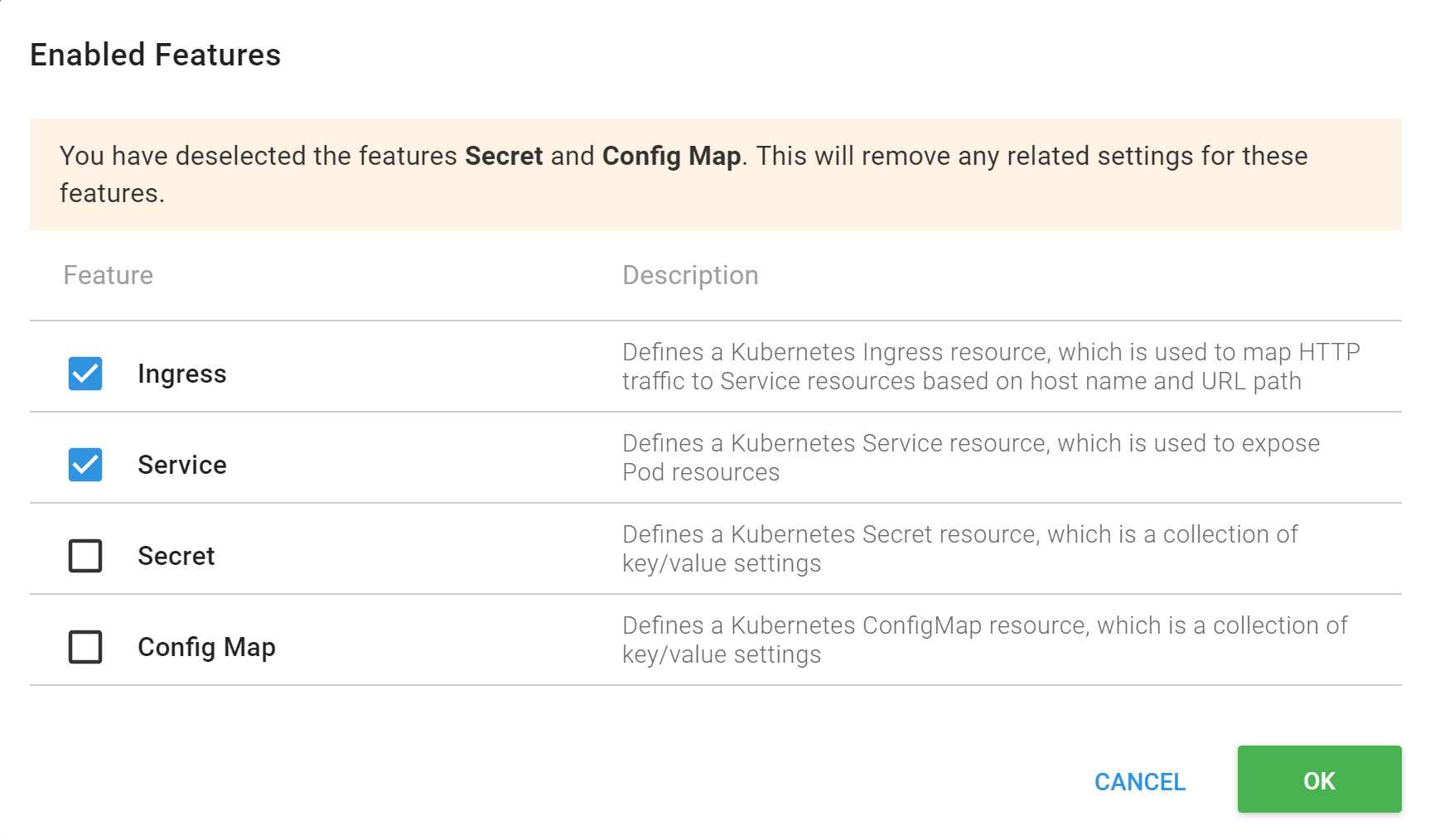This screenshot has width=1430, height=840.
Task: Click the Feature column header
Action: 109,275
